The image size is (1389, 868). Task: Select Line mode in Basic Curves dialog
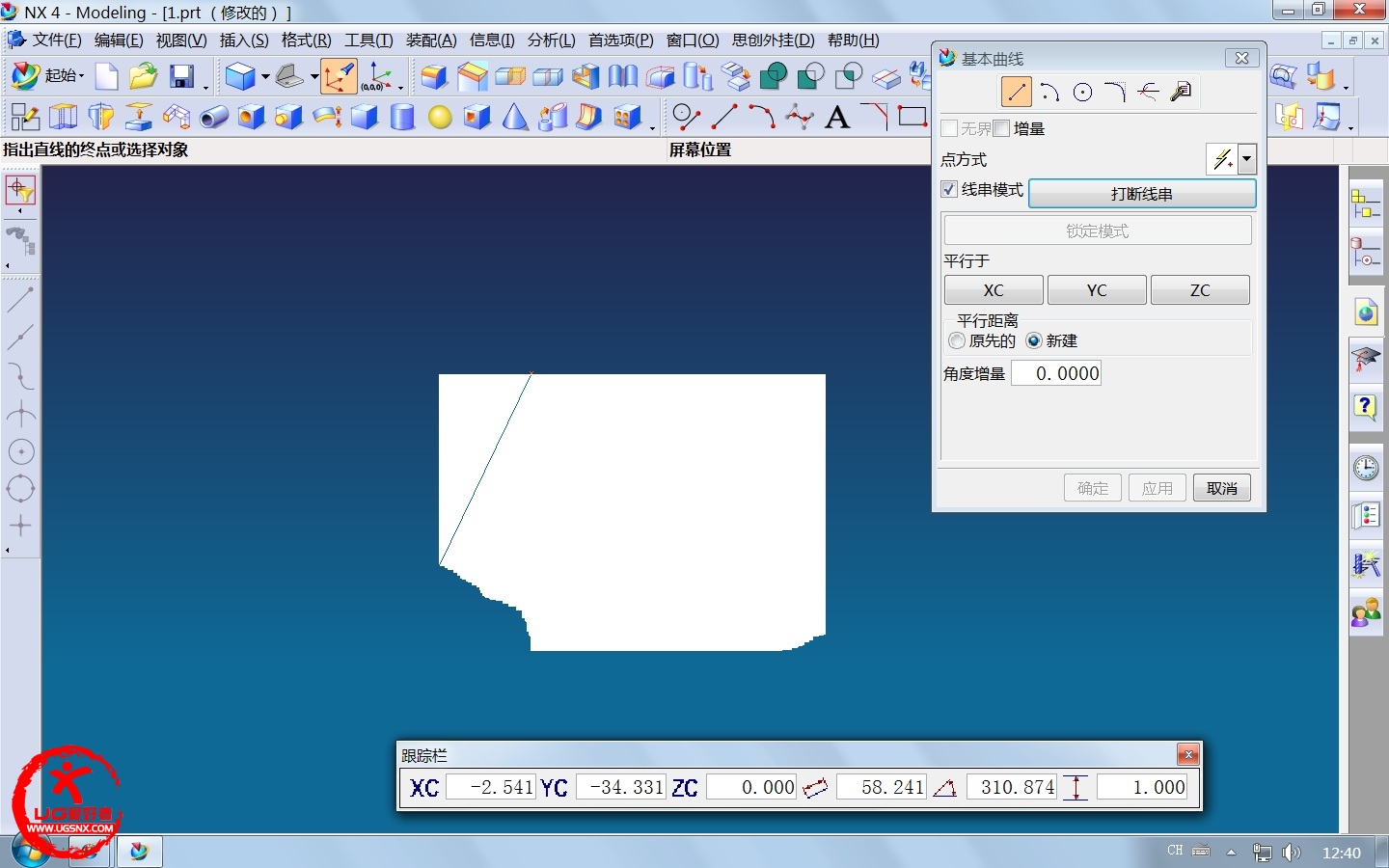click(1016, 92)
